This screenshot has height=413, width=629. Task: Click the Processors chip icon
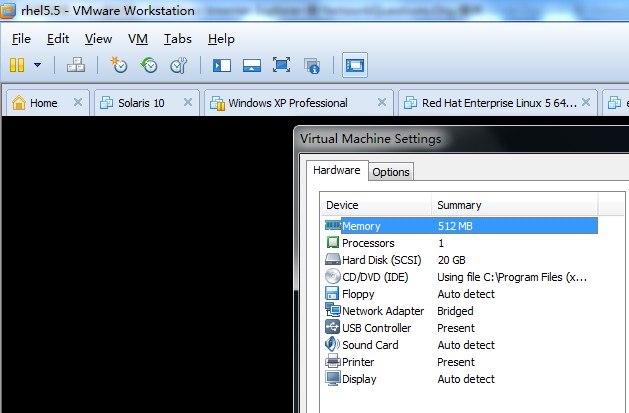[333, 242]
